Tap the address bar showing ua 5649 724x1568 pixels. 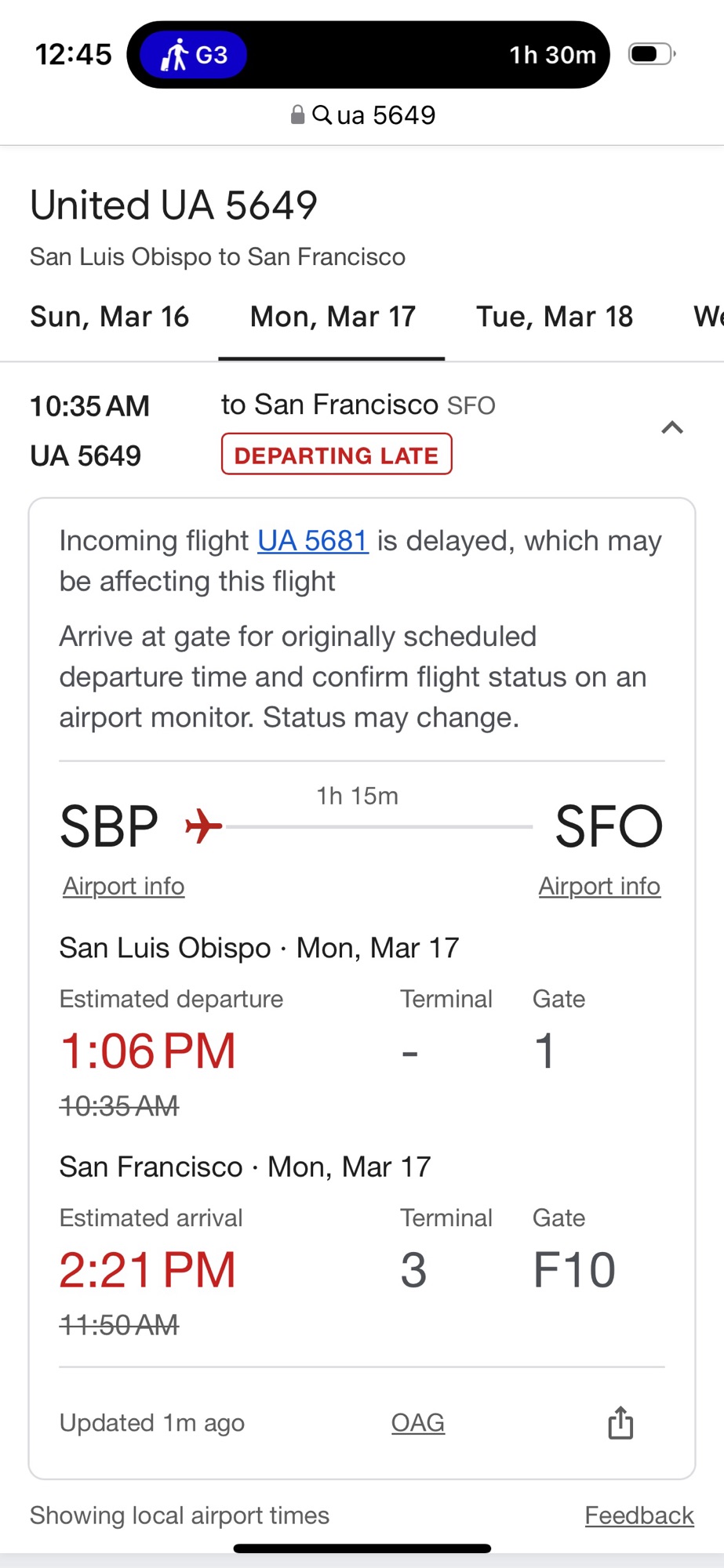(385, 115)
